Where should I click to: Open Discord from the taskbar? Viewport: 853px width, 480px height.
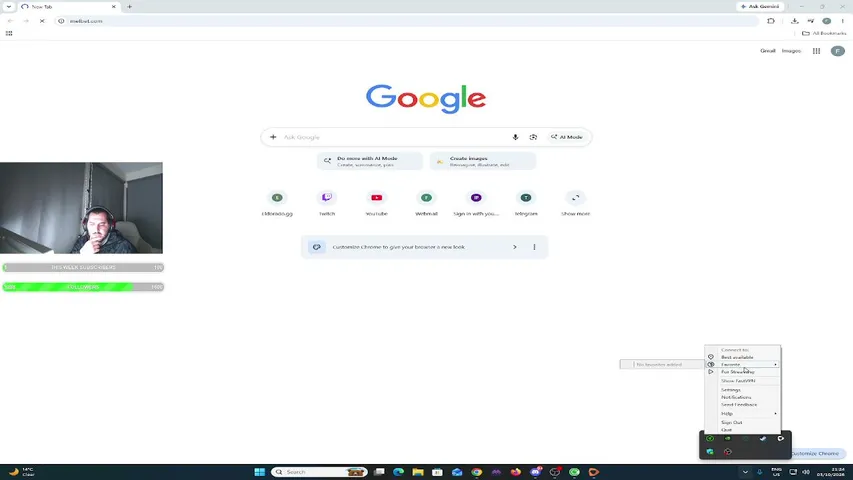tap(535, 472)
